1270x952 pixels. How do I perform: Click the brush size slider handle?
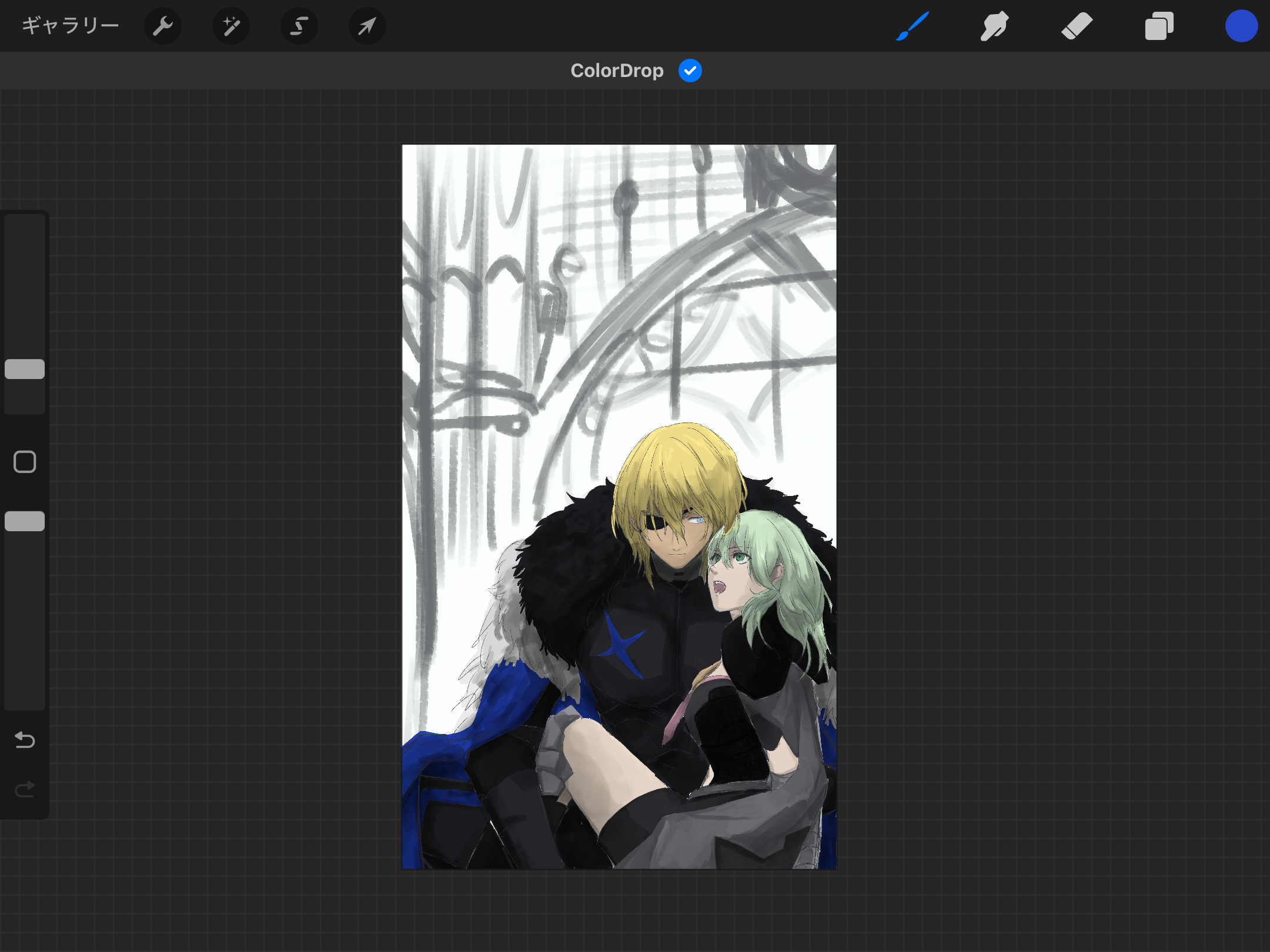pyautogui.click(x=25, y=369)
